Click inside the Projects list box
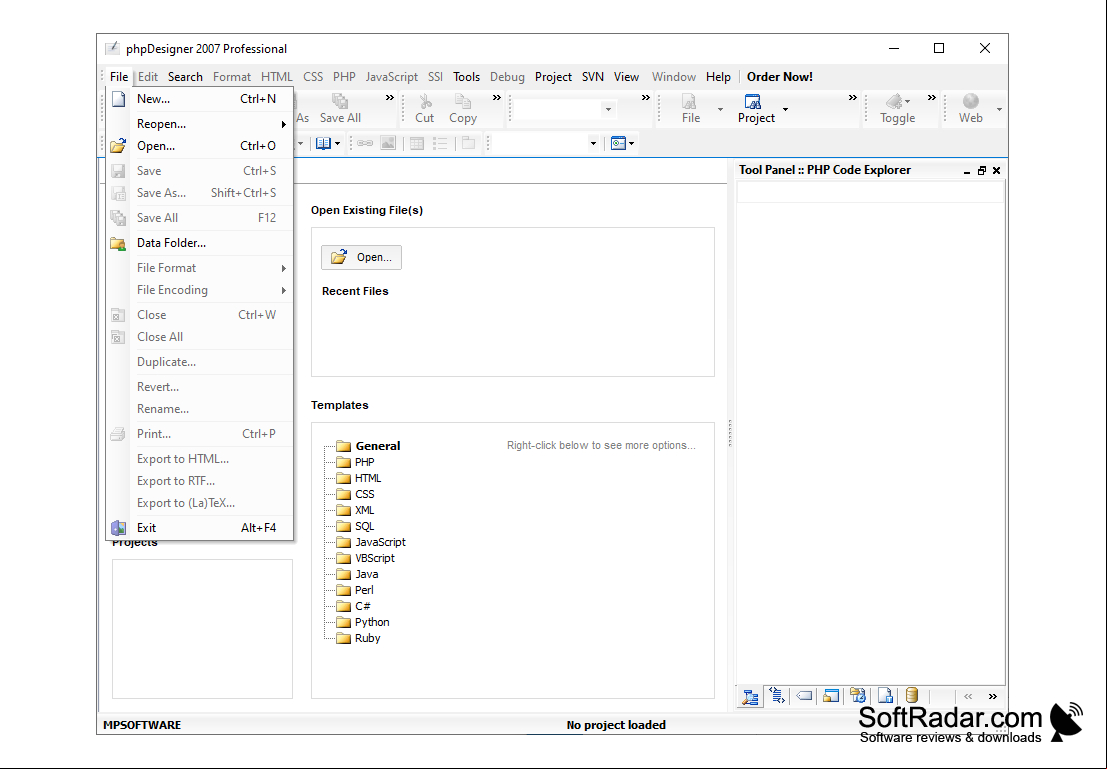This screenshot has height=769, width=1107. click(202, 628)
